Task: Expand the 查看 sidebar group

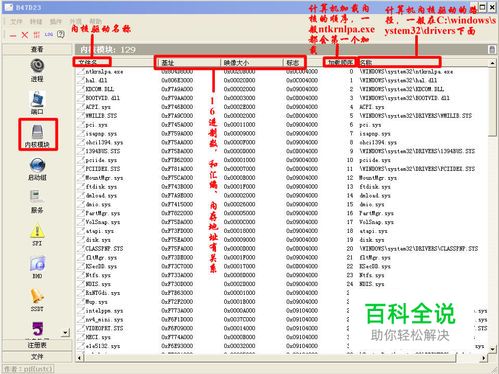Action: (37, 49)
